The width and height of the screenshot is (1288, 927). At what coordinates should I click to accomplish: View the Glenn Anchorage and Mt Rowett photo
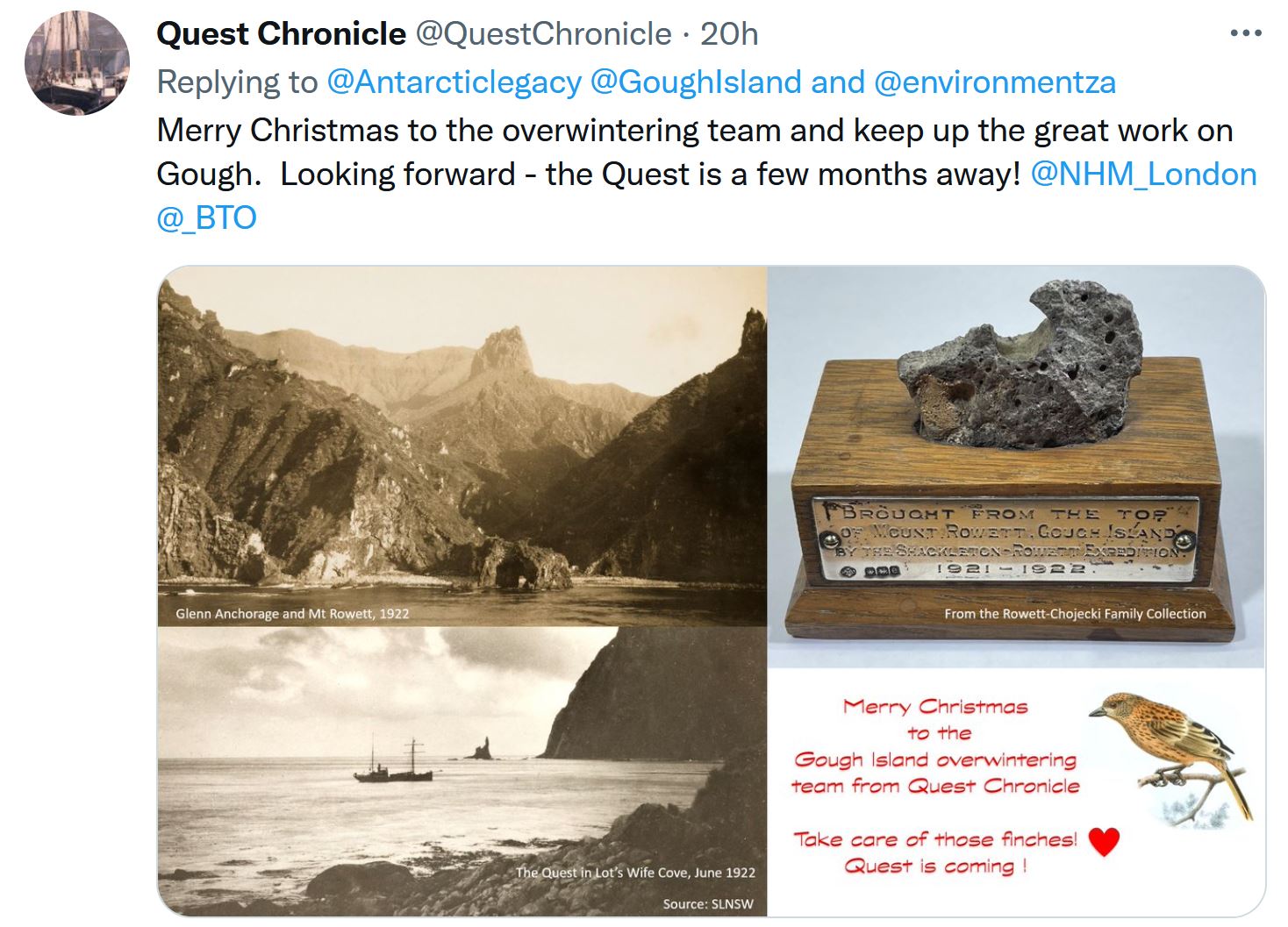tap(462, 446)
